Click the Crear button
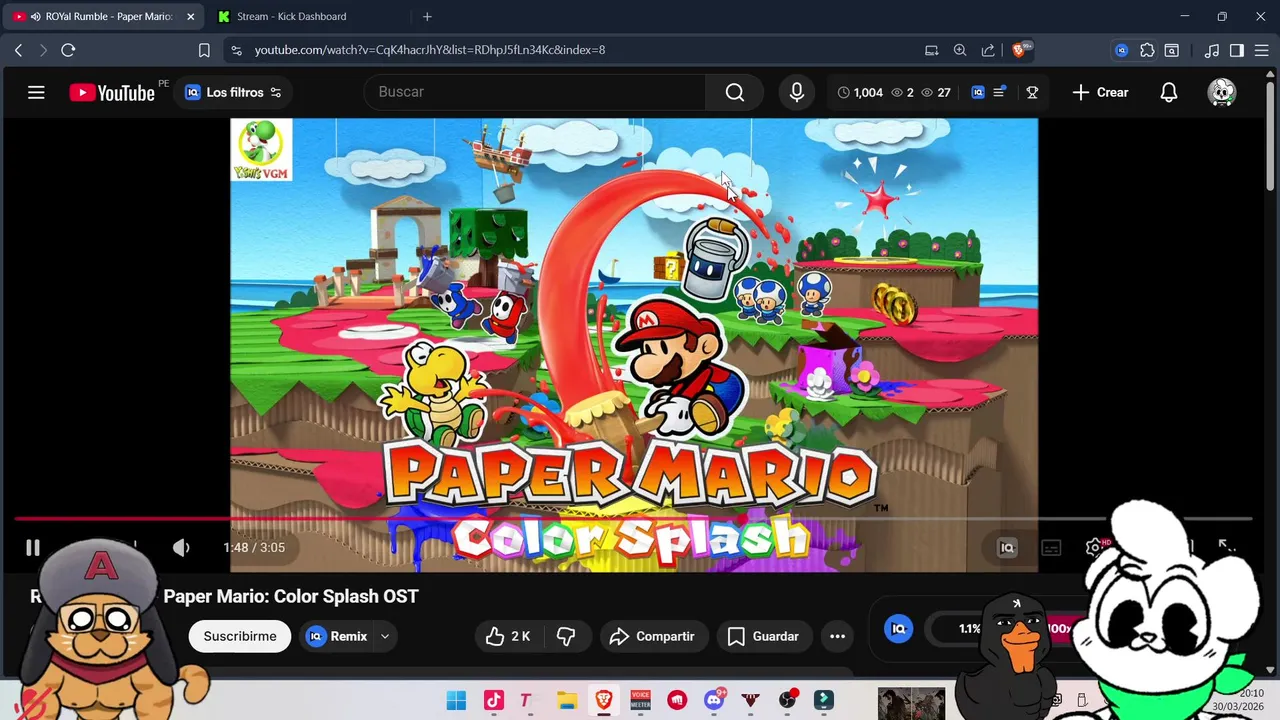 (x=1100, y=92)
